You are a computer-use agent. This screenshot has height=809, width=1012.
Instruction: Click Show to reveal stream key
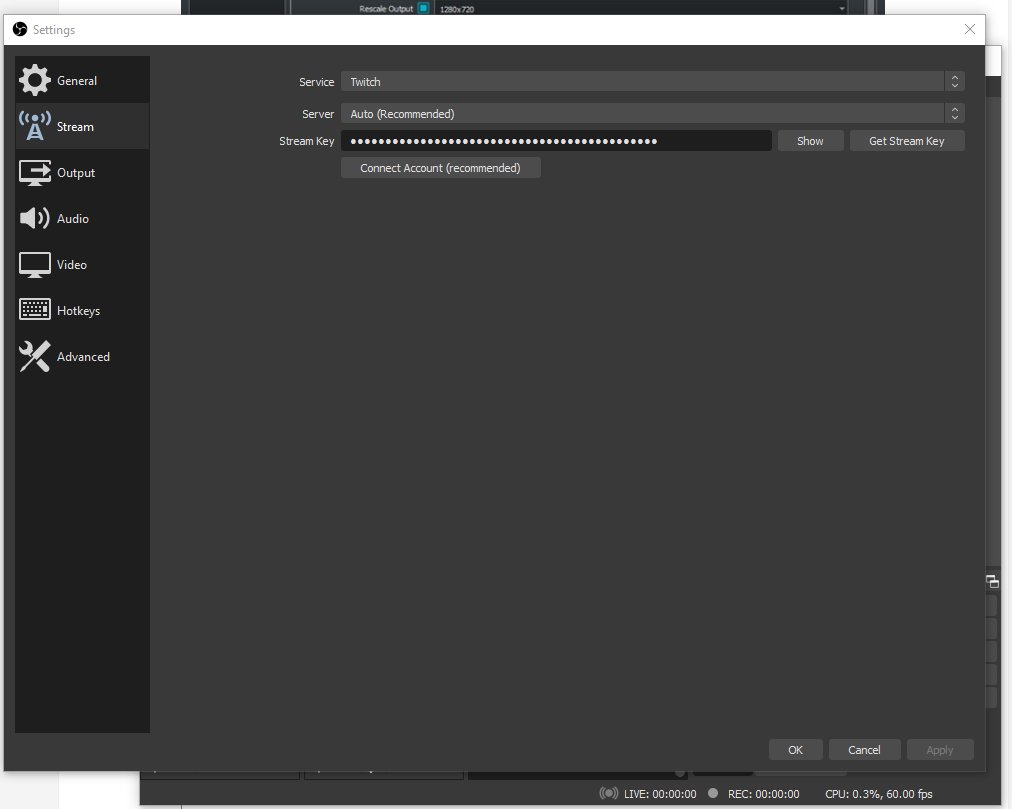click(x=810, y=141)
